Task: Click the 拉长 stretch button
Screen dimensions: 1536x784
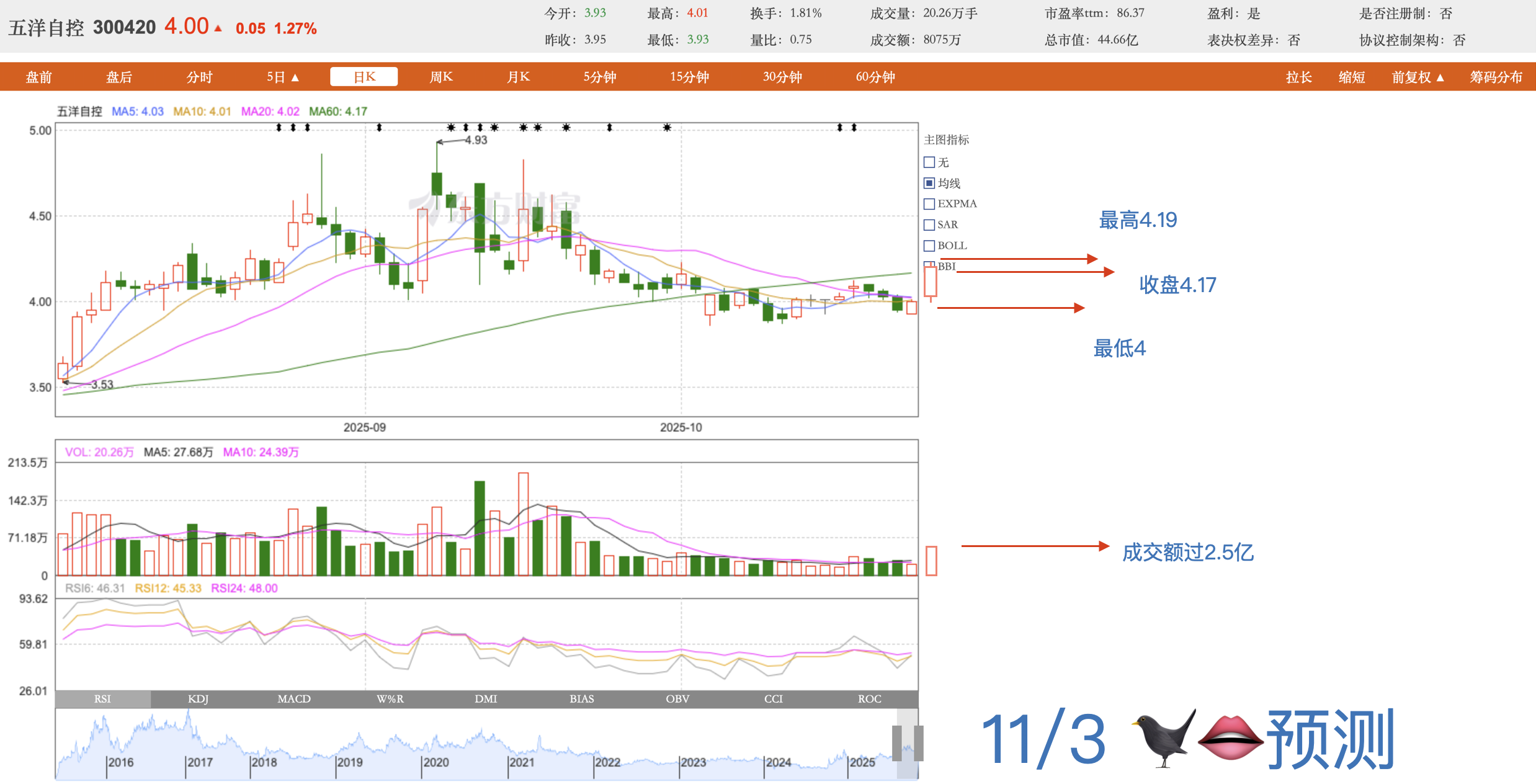Action: pos(1298,77)
